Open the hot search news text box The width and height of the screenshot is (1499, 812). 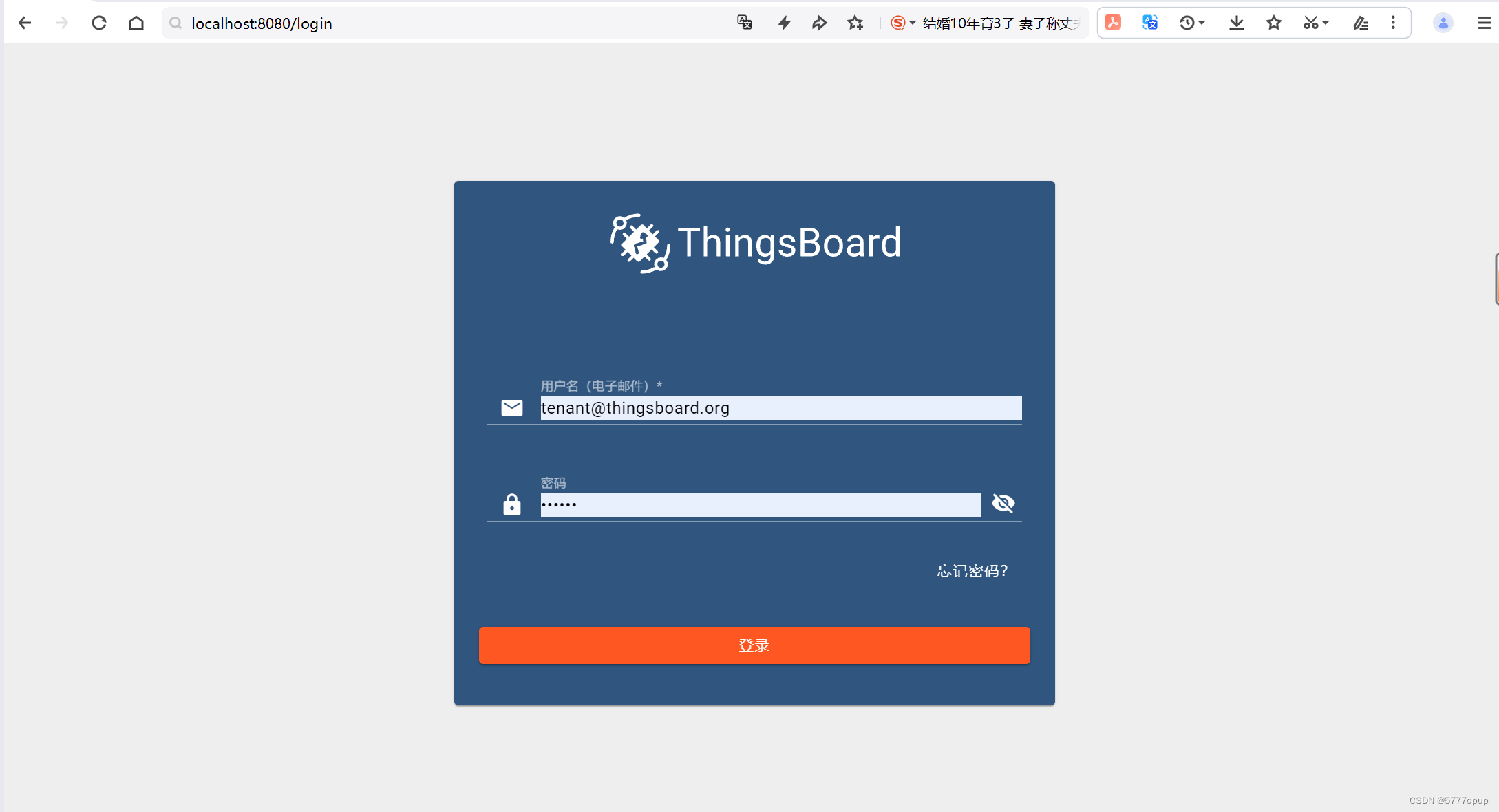coord(1001,23)
